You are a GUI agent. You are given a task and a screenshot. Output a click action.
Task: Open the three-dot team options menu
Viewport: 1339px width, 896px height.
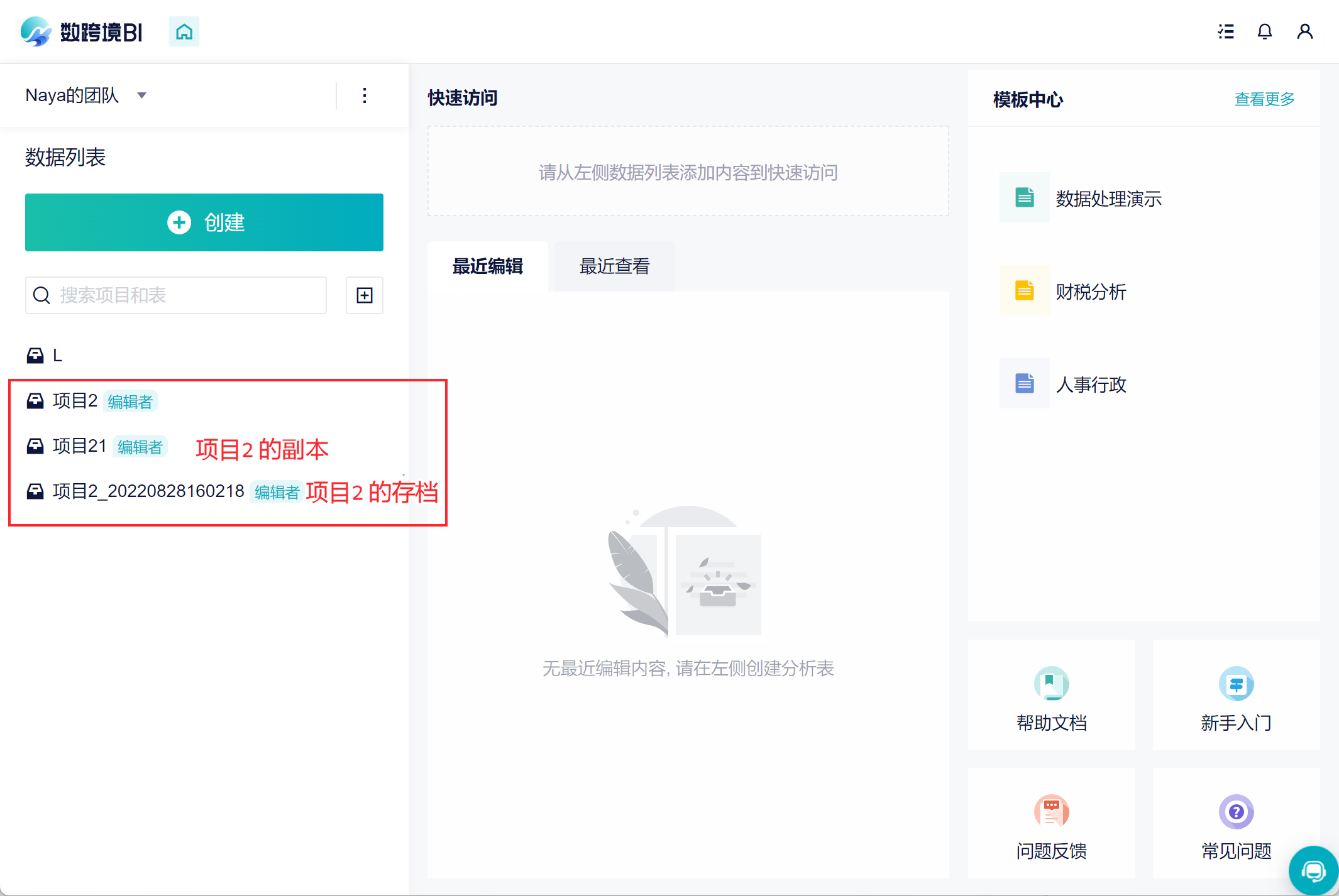coord(365,96)
